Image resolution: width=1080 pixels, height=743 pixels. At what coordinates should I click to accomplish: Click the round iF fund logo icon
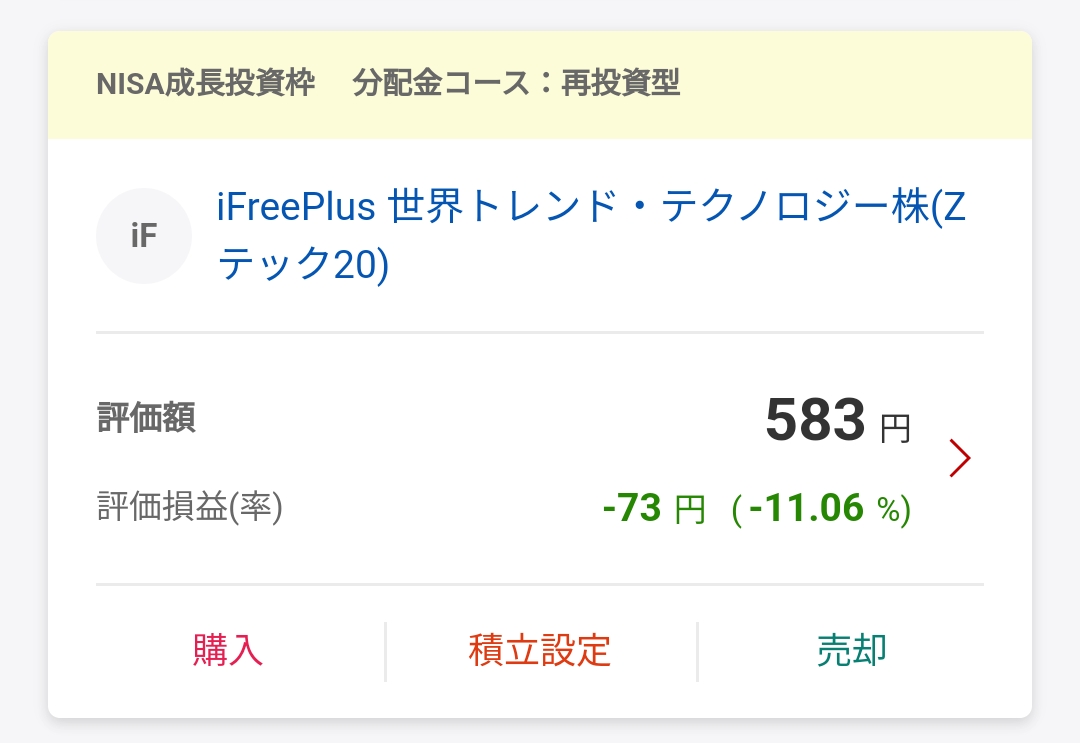coord(144,236)
